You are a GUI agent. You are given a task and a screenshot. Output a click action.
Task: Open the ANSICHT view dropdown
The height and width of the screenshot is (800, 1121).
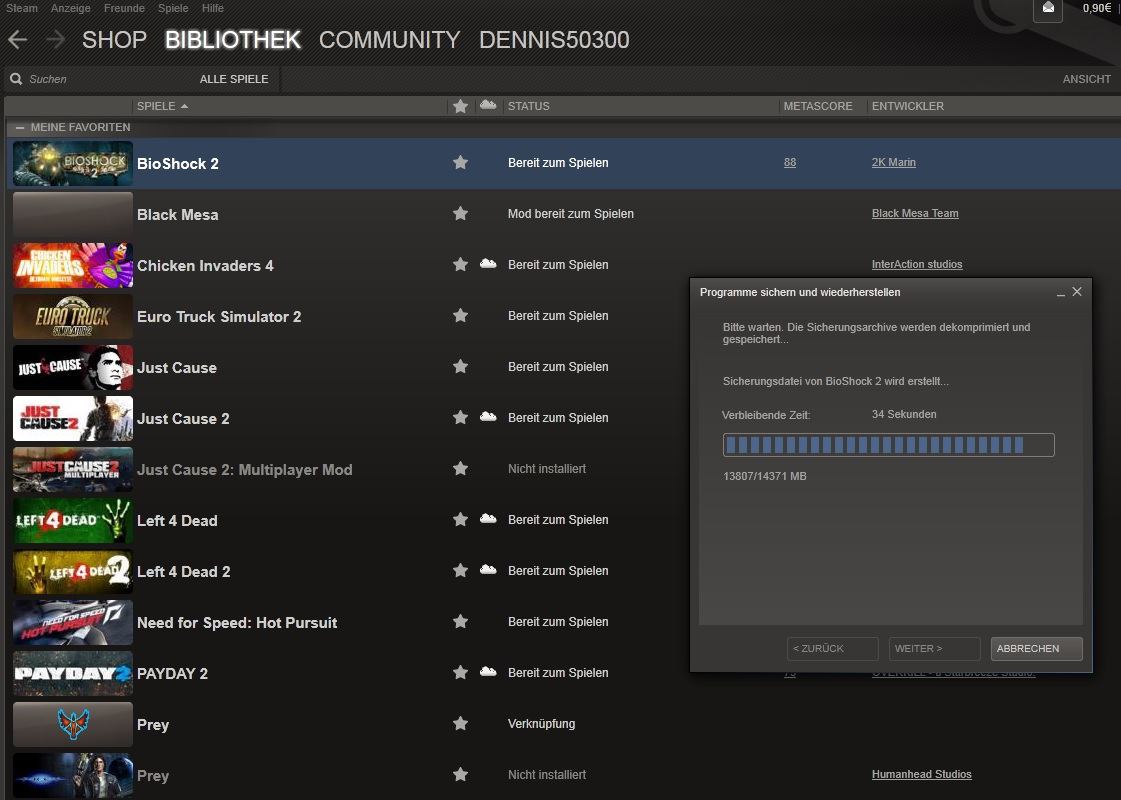(x=1086, y=79)
